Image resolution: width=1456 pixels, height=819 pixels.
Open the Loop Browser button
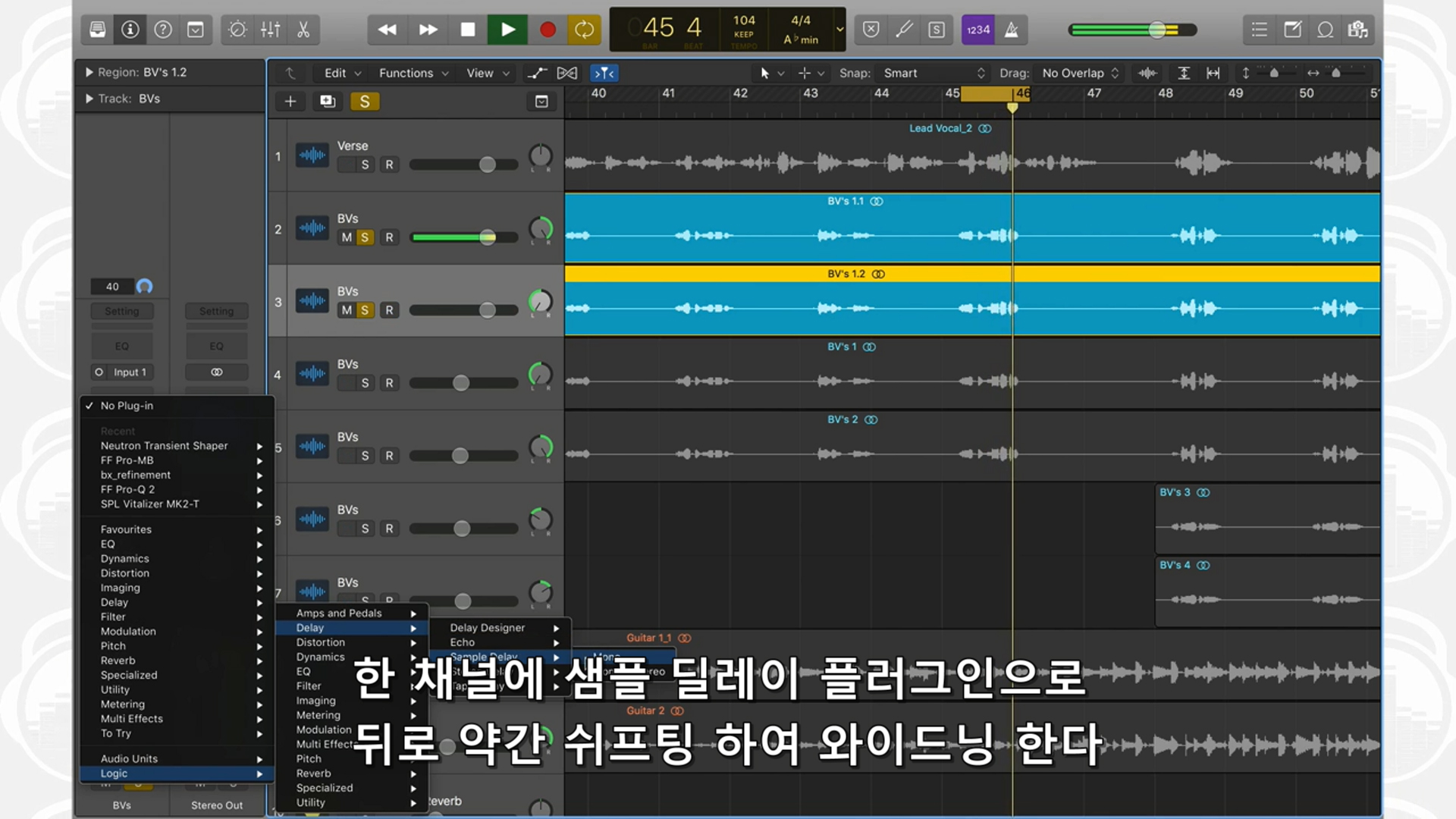coord(1325,30)
